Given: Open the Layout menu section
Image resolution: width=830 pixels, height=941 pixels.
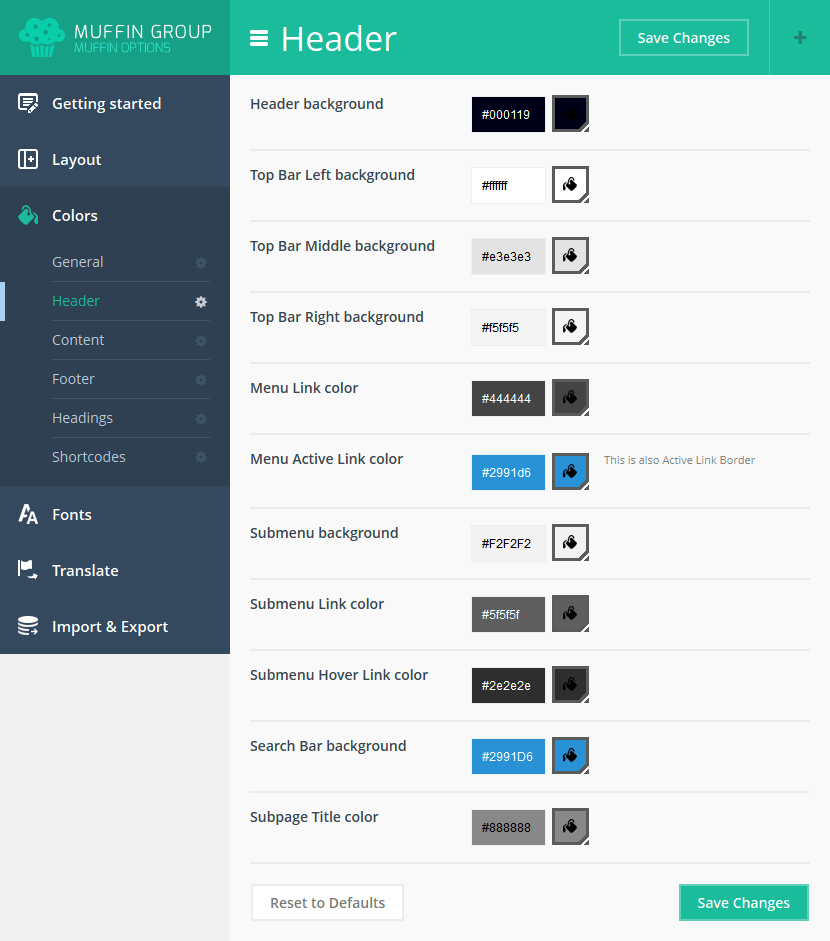Looking at the screenshot, I should tap(77, 160).
